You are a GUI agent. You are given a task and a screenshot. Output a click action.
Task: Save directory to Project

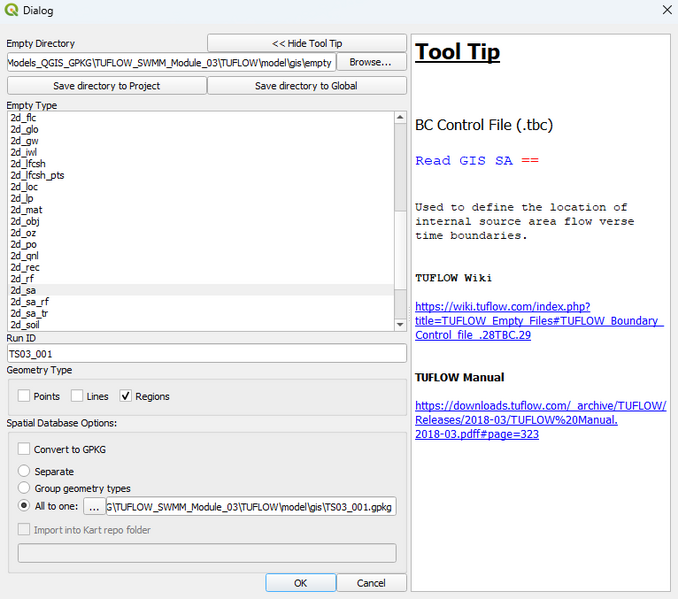[x=106, y=86]
